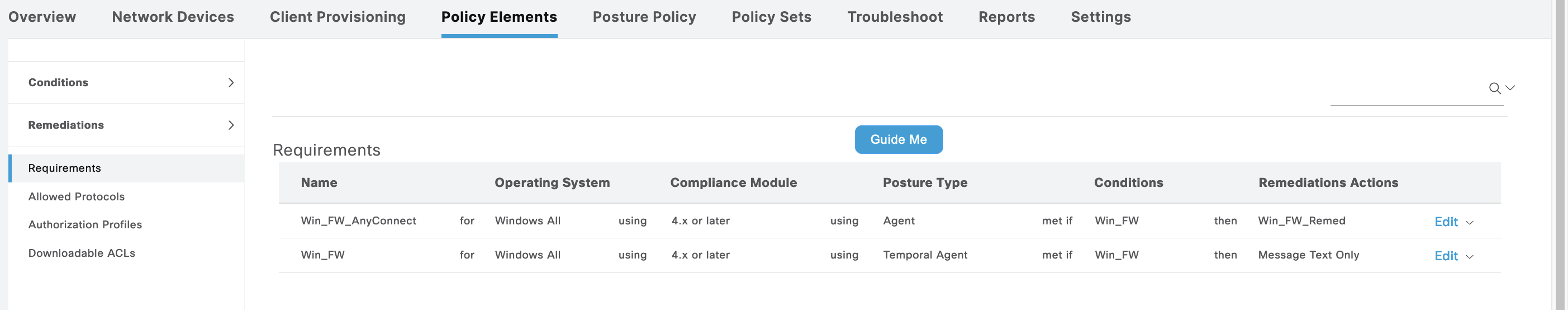This screenshot has width=1568, height=310.
Task: Open Edit dropdown arrow for Win_FW_AnyConnect
Action: point(1470,223)
